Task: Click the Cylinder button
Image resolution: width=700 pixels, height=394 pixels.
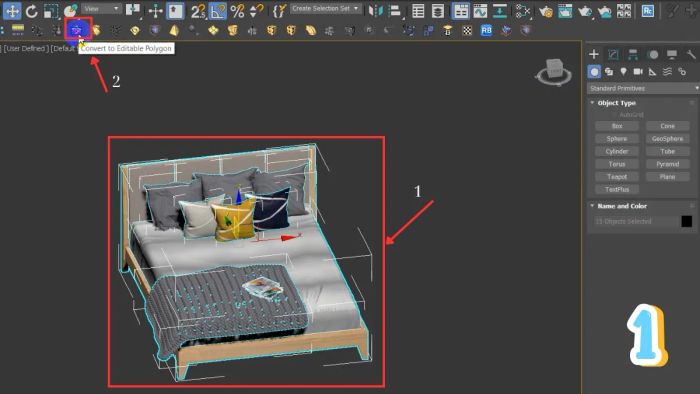Action: [617, 151]
